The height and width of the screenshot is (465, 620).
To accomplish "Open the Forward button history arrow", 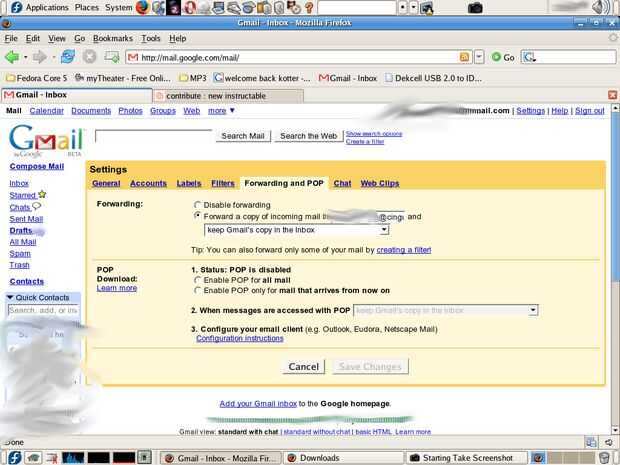I will click(x=53, y=57).
